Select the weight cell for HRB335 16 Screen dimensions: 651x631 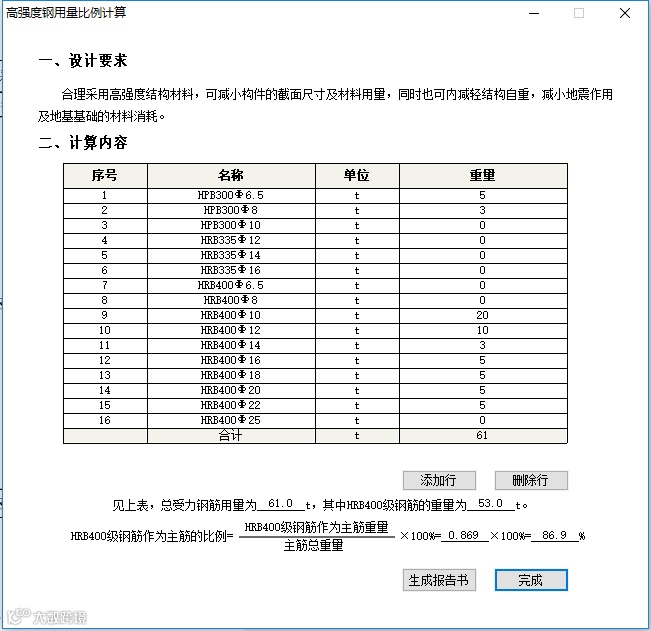point(483,270)
